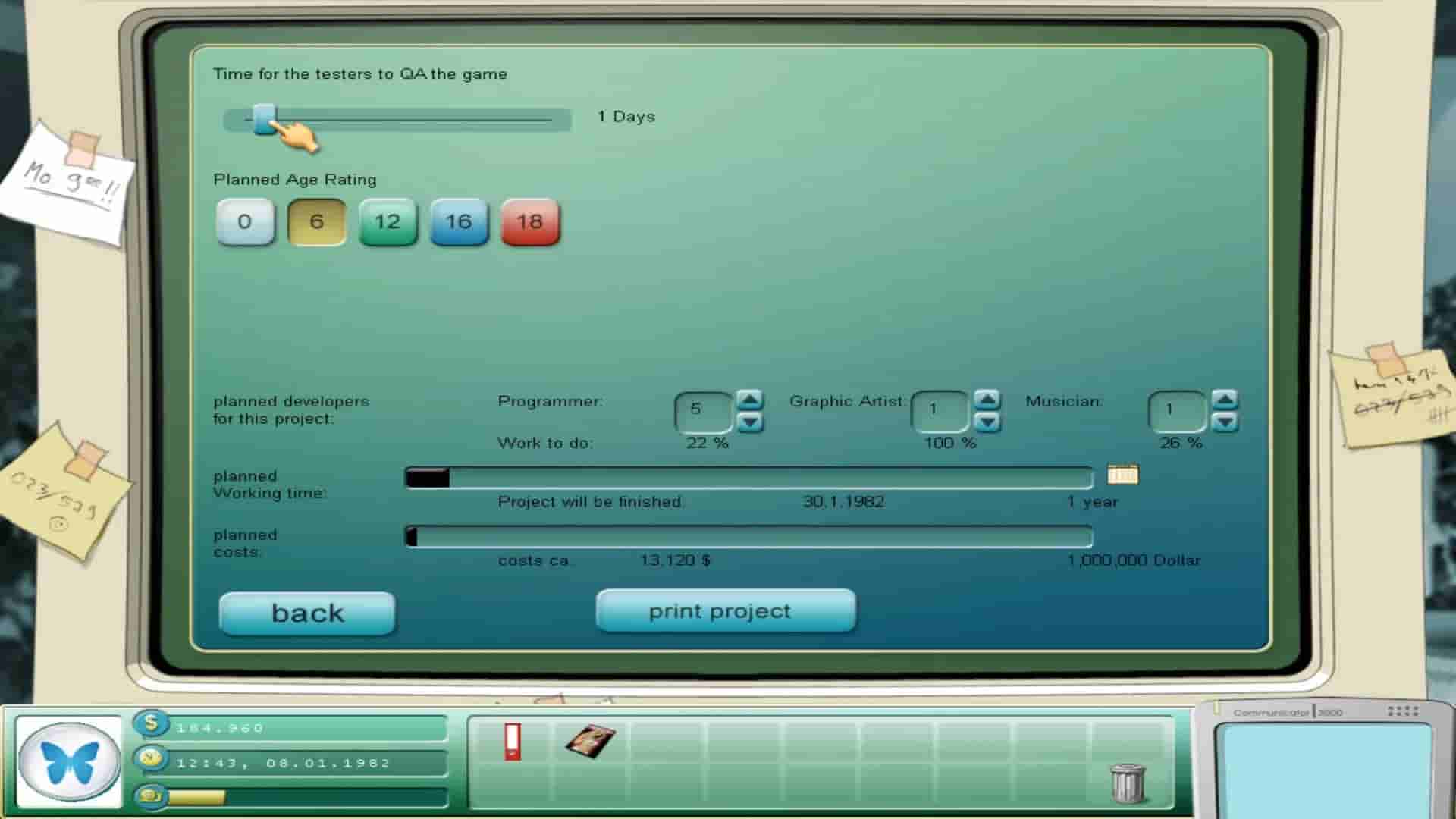1456x819 pixels.
Task: Click the QA testing time slider handle
Action: 264,119
